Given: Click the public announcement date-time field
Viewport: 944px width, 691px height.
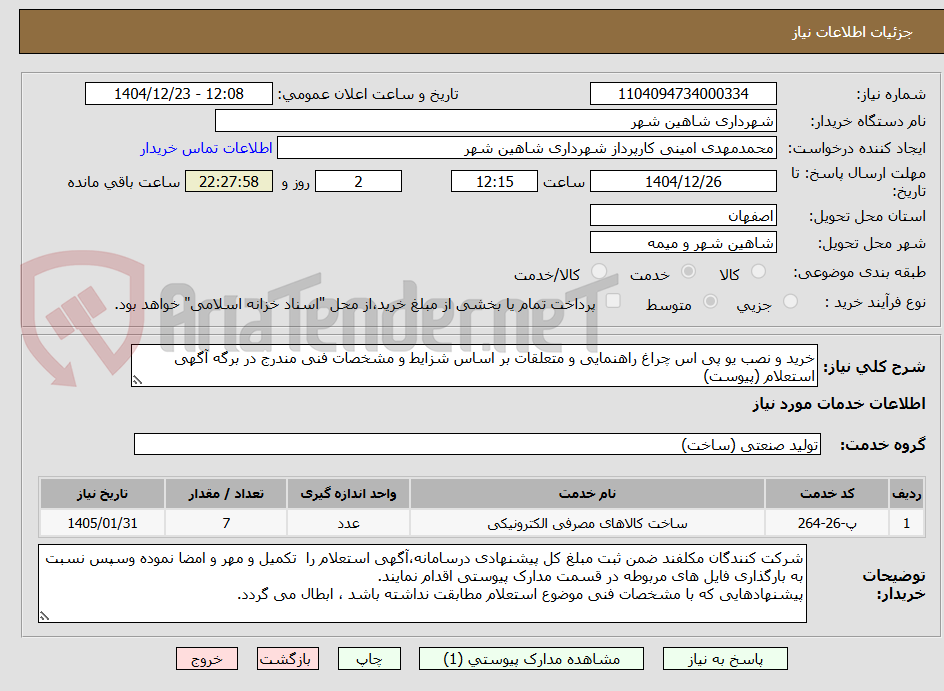Looking at the screenshot, I should coord(179,94).
